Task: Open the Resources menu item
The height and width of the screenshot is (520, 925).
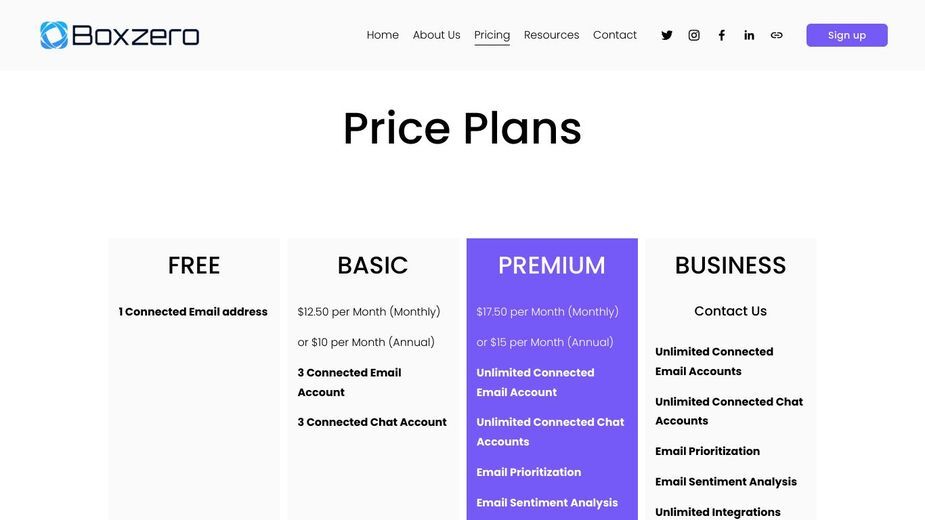Action: [x=552, y=35]
